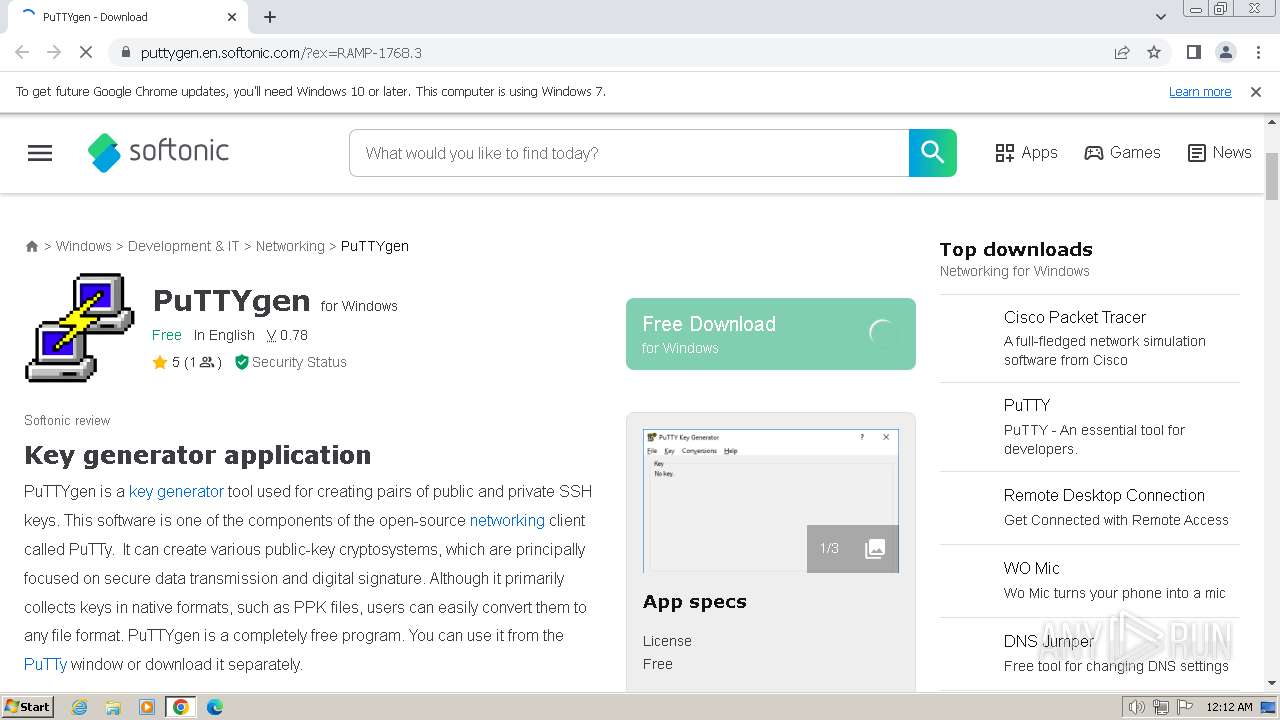The height and width of the screenshot is (720, 1280).
Task: Click the browser Forward arrow
Action: (54, 52)
